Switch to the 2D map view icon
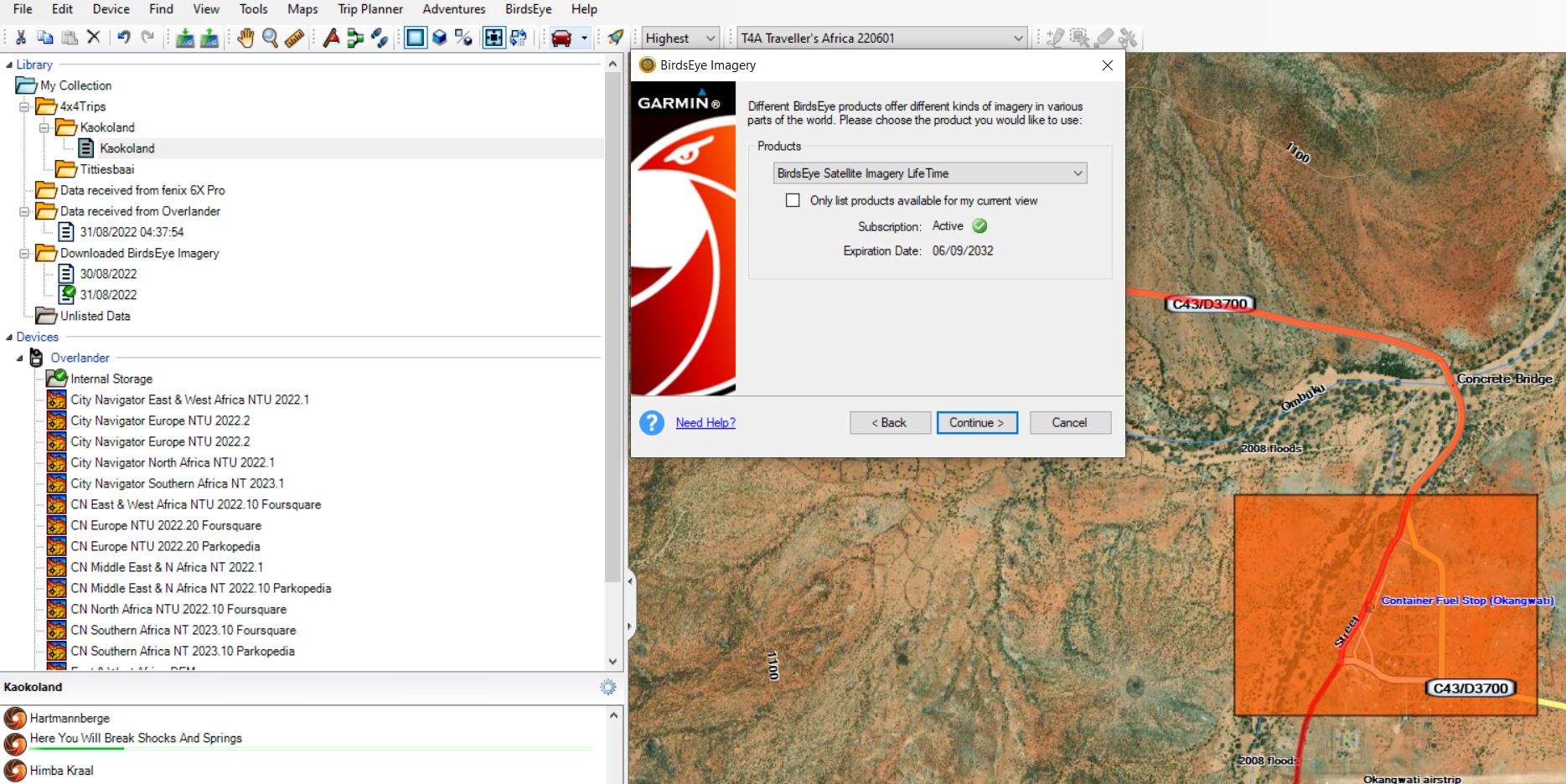1566x784 pixels. click(416, 38)
